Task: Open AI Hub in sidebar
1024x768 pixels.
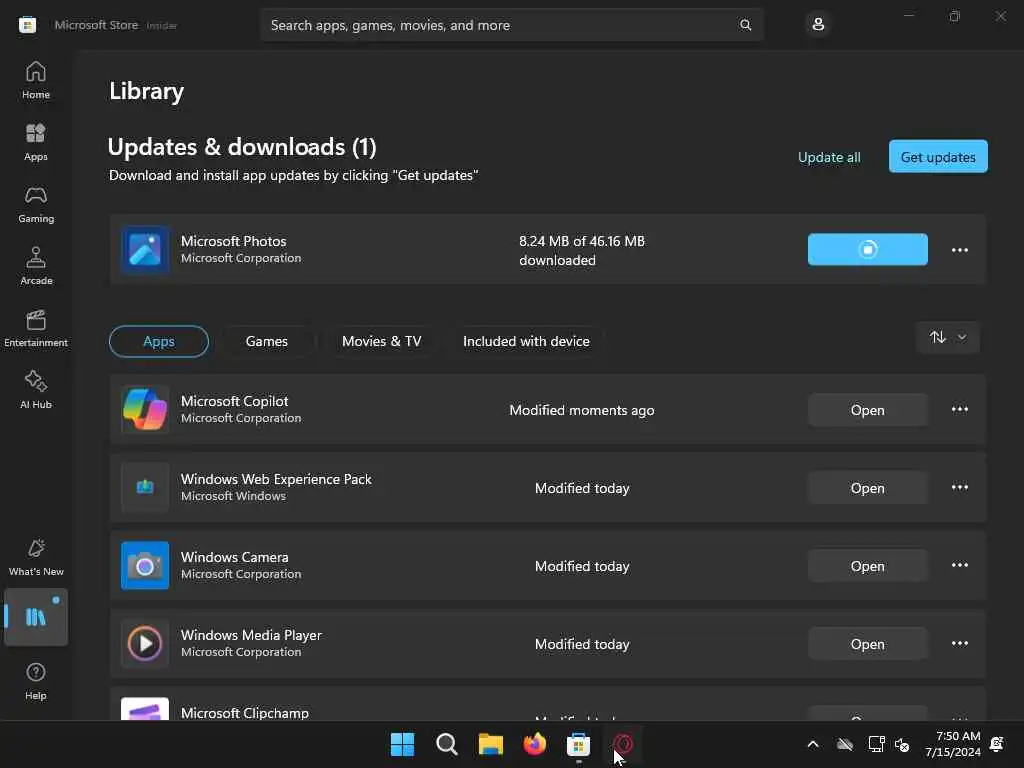Action: point(36,390)
